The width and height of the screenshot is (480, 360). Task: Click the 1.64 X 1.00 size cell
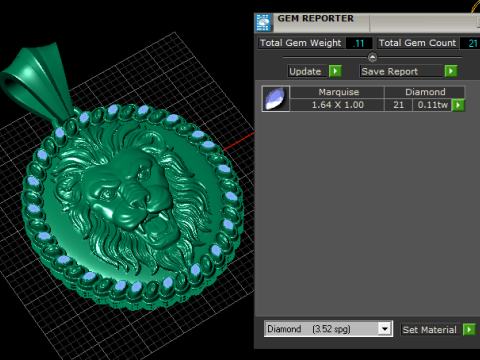pyautogui.click(x=337, y=105)
